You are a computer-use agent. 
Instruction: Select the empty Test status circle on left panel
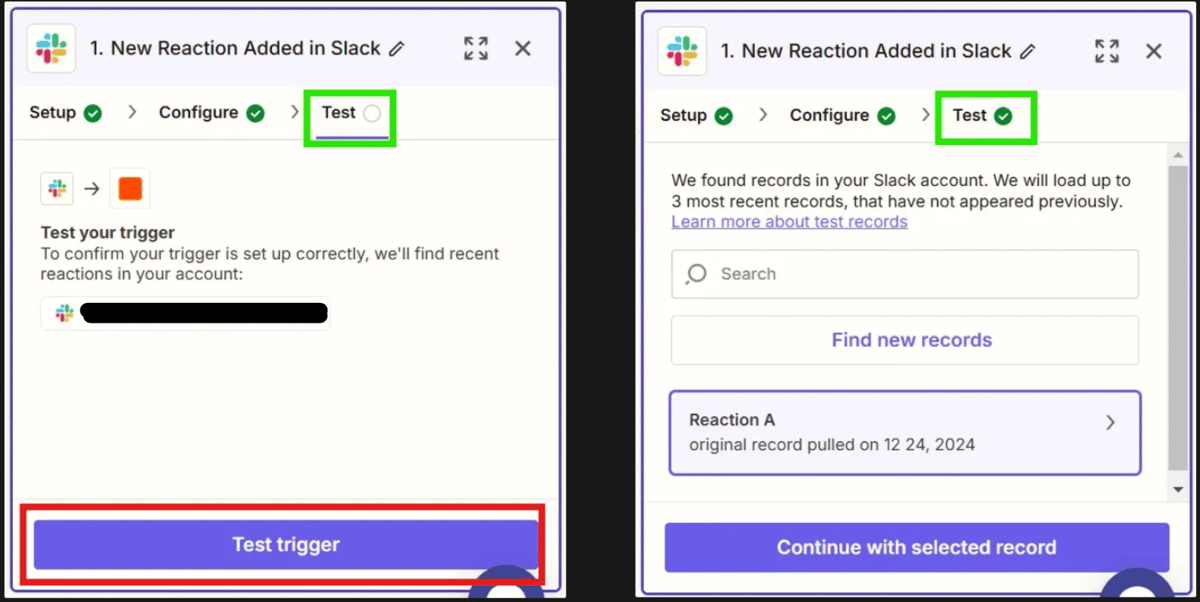370,113
